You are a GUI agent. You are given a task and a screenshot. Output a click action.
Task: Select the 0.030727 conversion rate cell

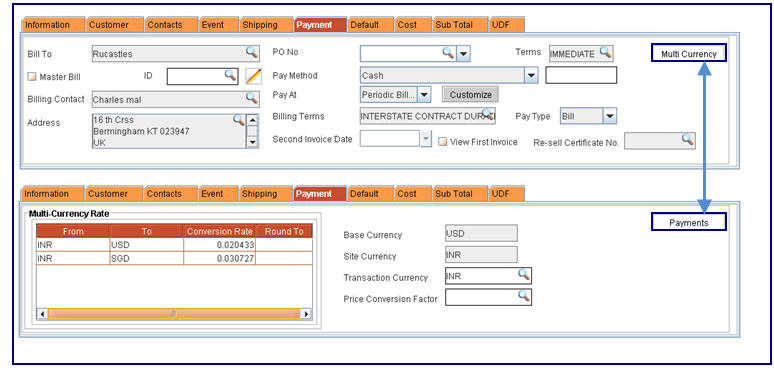[x=220, y=258]
